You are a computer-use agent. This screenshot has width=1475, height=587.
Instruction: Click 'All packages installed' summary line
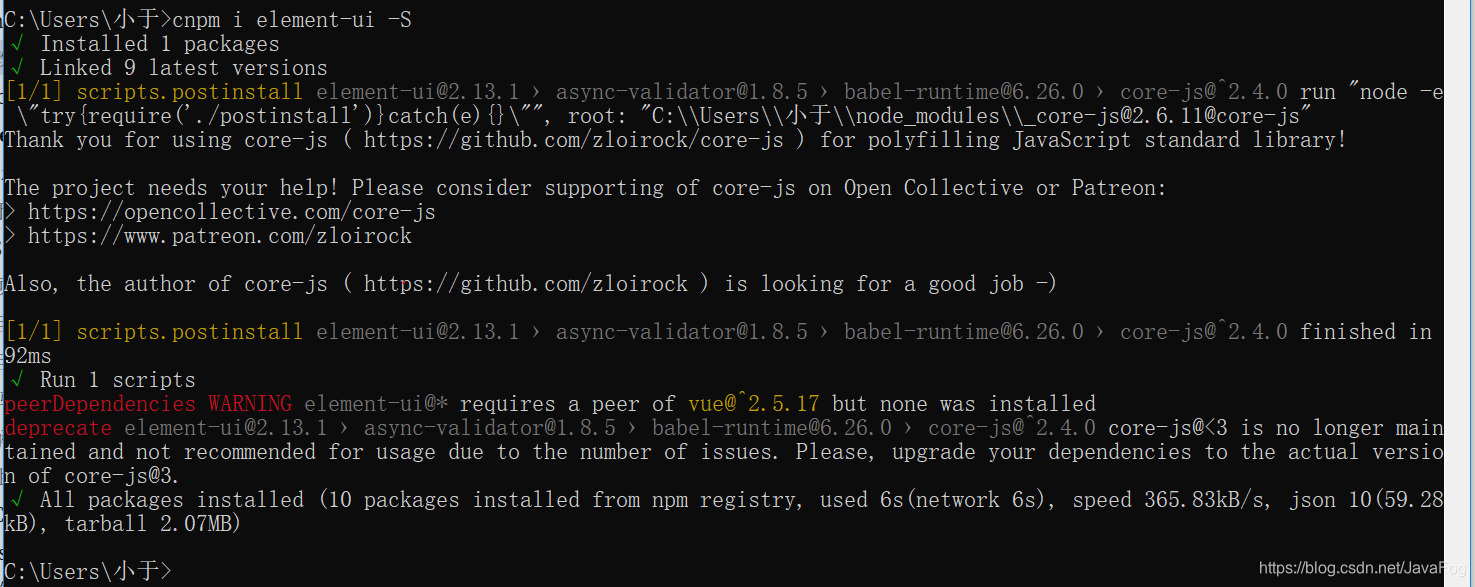pos(723,511)
